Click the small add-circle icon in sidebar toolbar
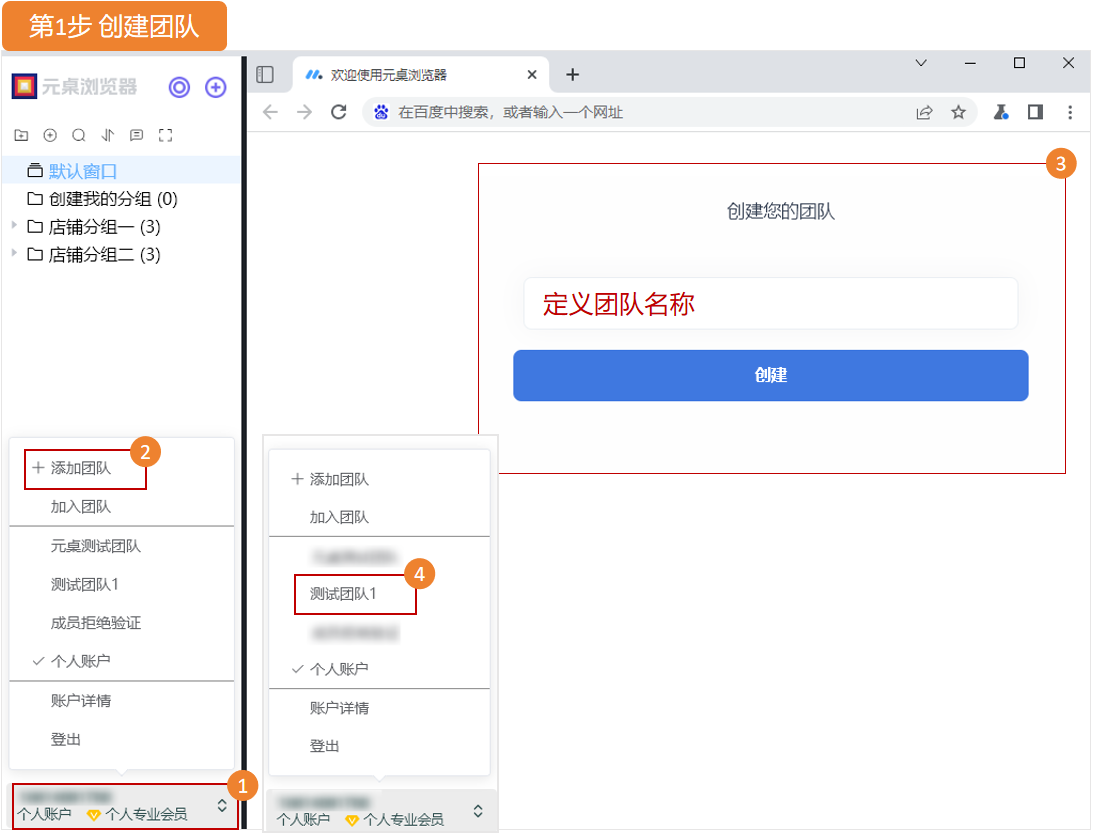This screenshot has height=838, width=1099. point(50,135)
